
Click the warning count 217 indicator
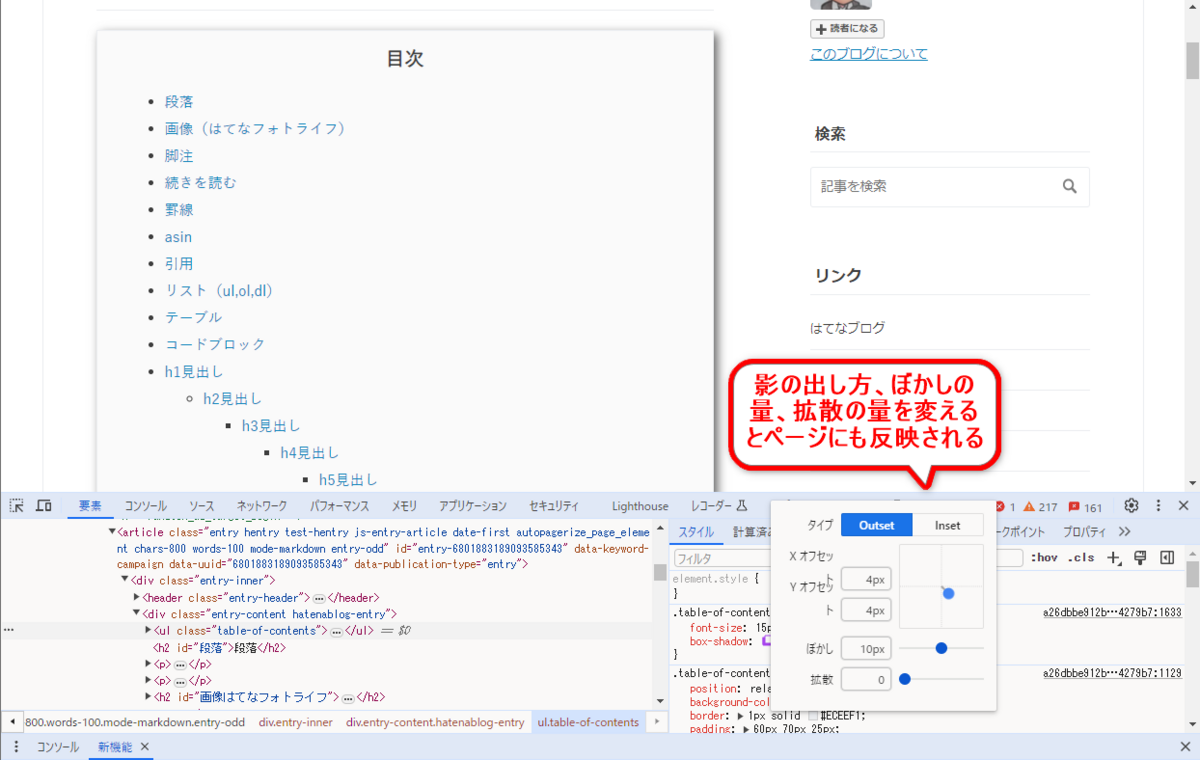coord(1040,507)
